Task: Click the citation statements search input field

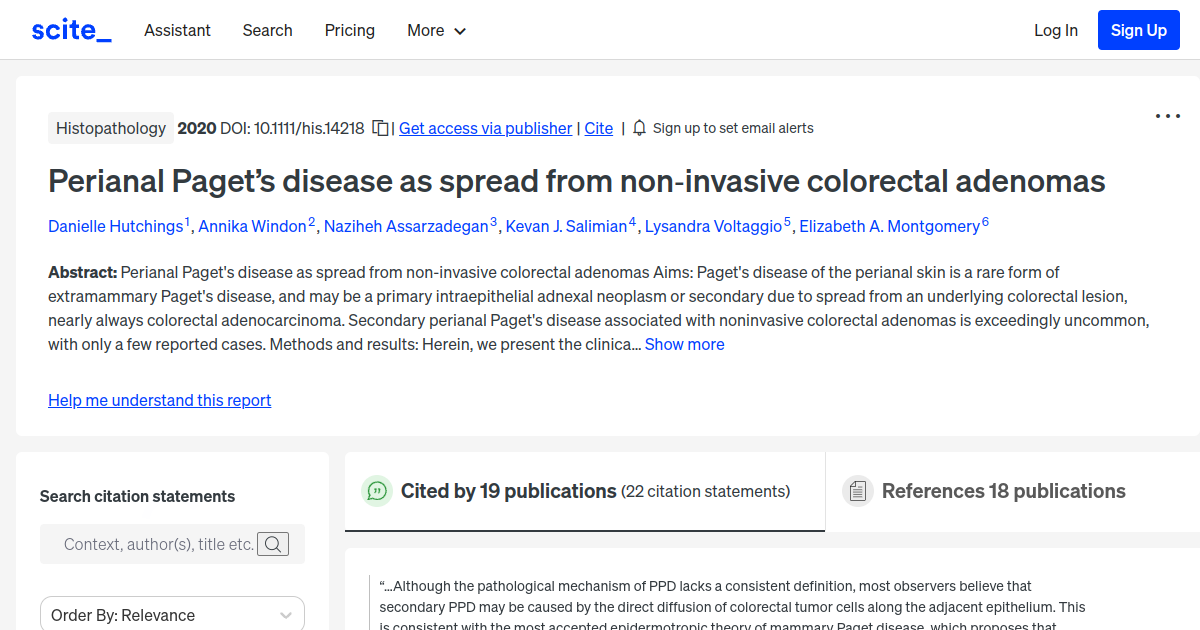Action: click(x=160, y=544)
